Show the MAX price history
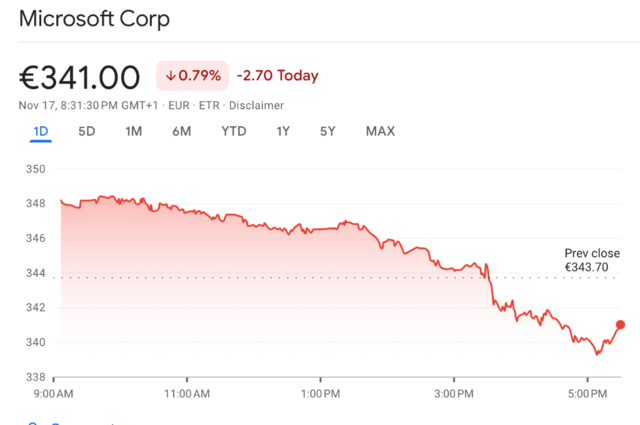The image size is (640, 425). click(x=380, y=131)
